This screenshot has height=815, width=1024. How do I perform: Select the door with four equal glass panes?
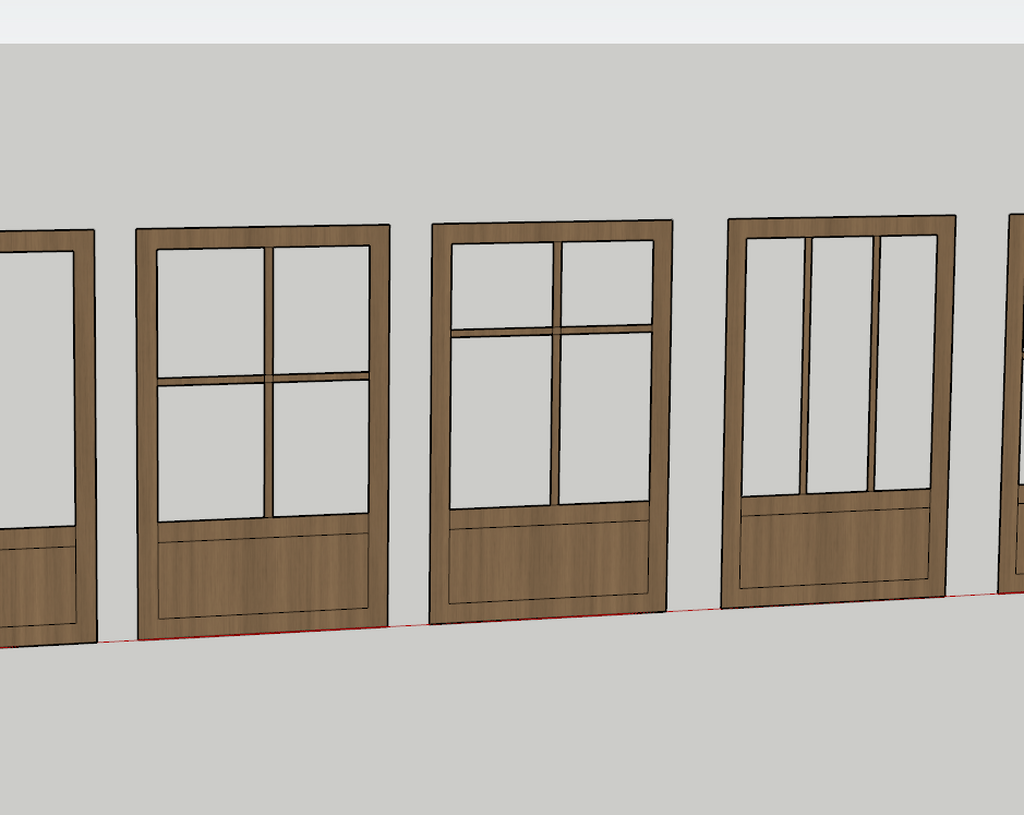pyautogui.click(x=263, y=432)
